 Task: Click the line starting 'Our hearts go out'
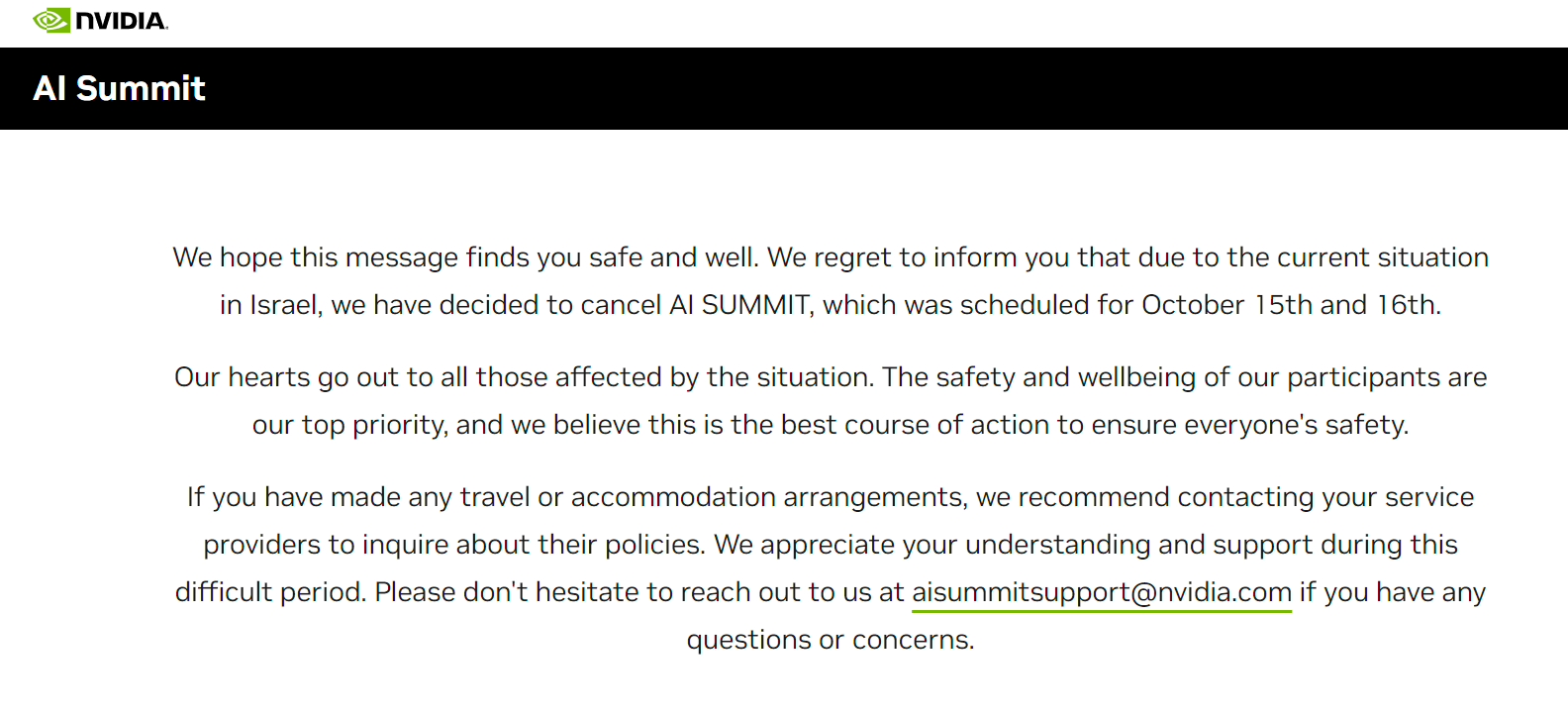831,377
